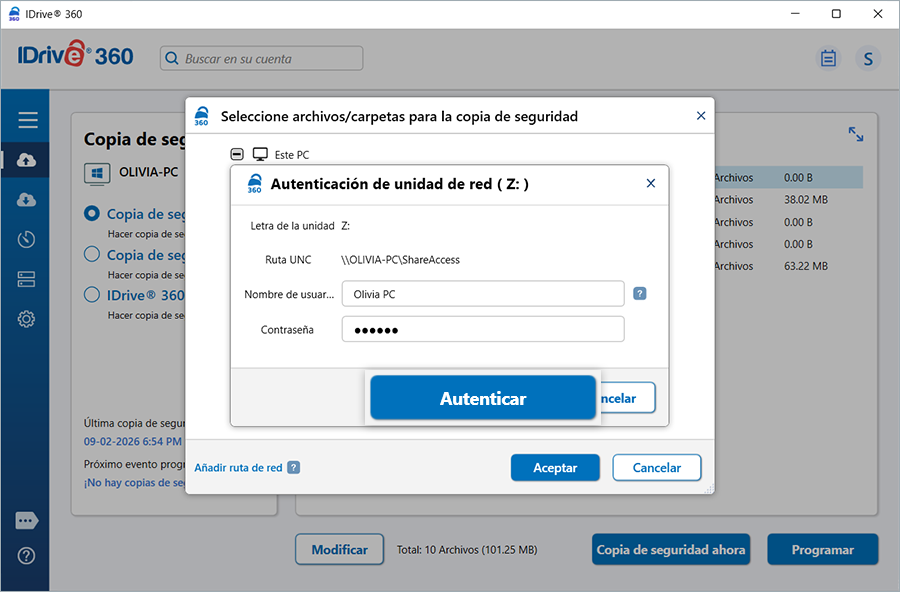Open the Scheduler clock icon in sidebar
The image size is (900, 592).
(x=26, y=239)
